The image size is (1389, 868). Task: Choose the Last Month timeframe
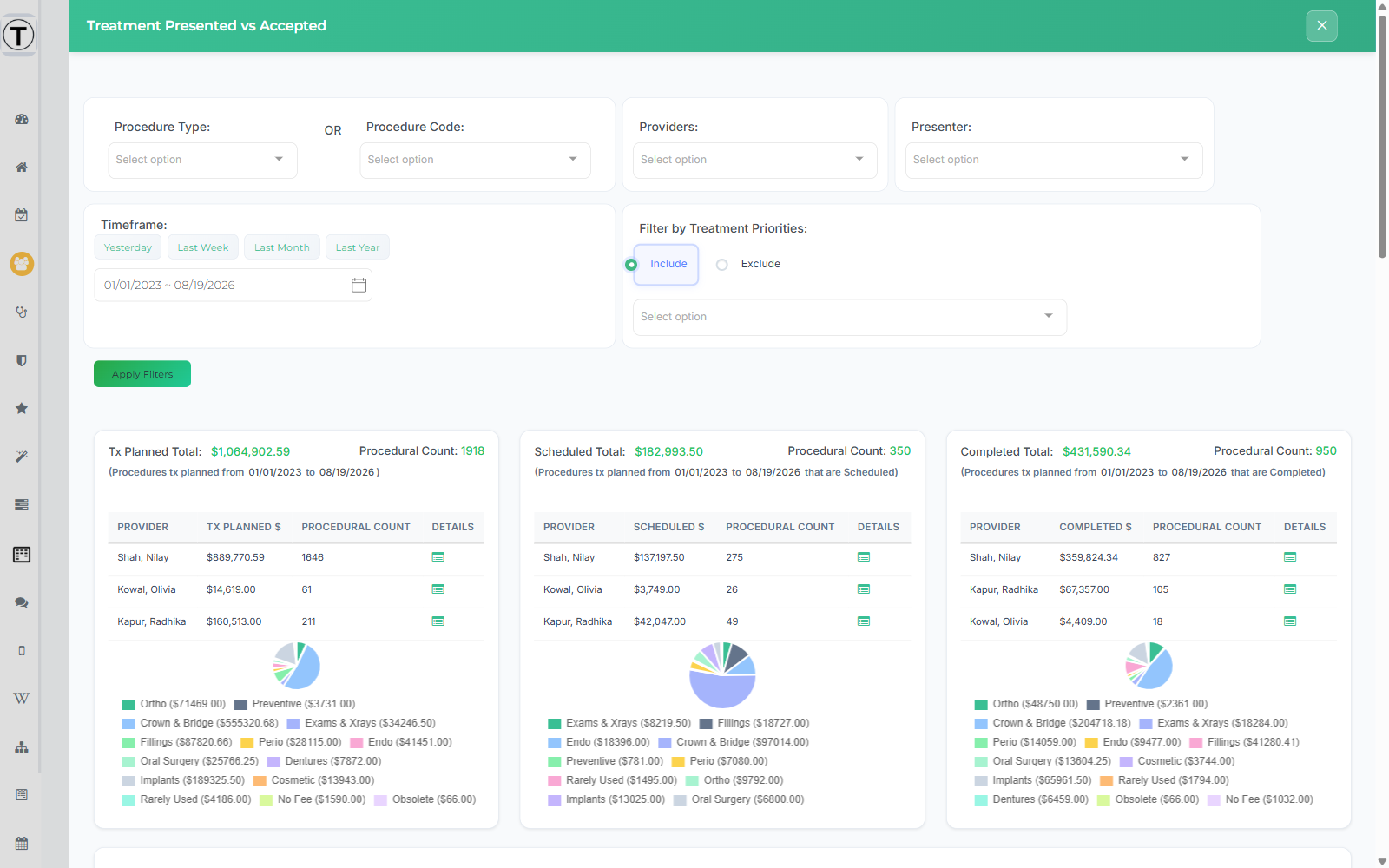(x=282, y=247)
